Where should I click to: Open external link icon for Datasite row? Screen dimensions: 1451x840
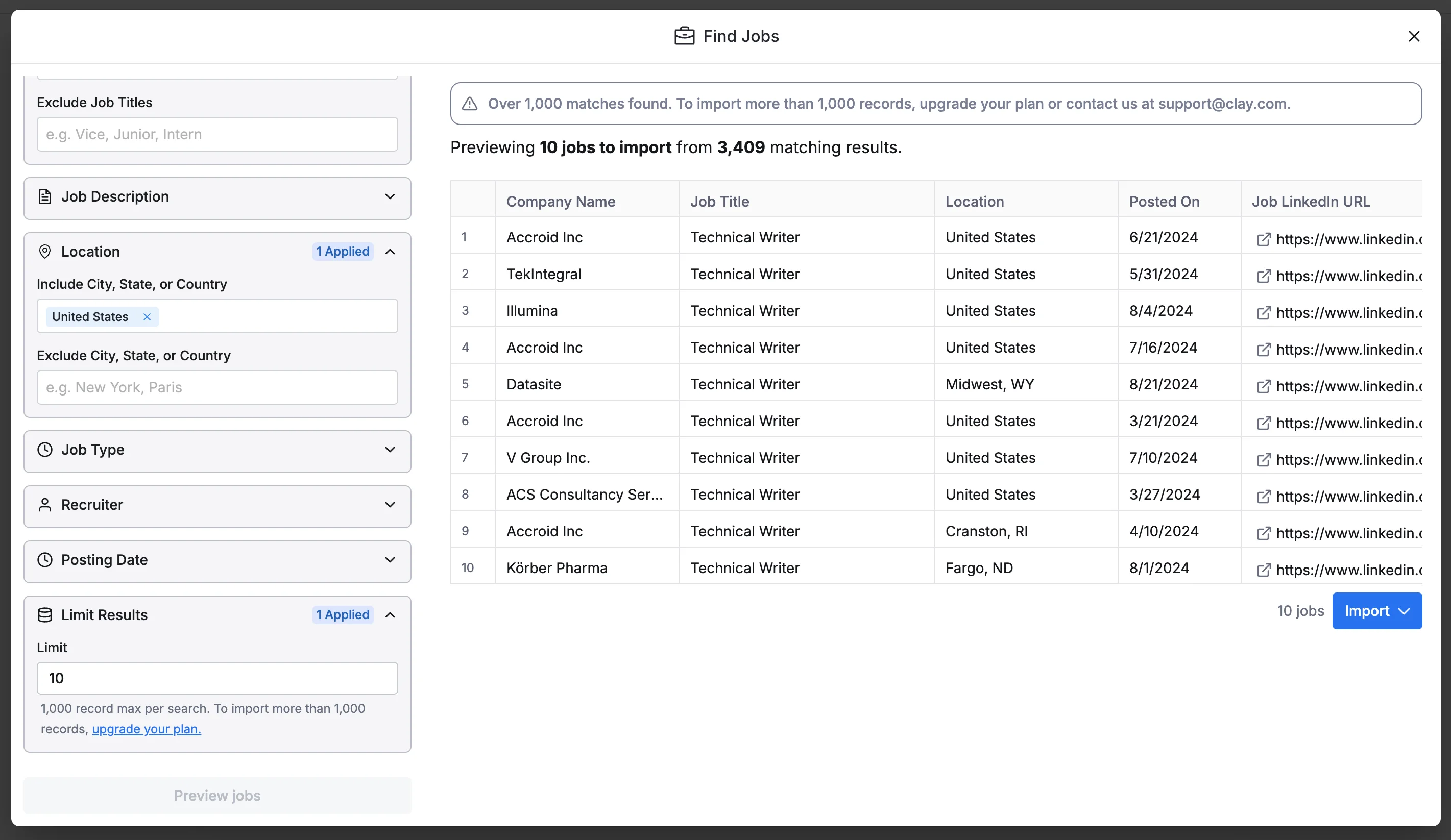[1263, 387]
